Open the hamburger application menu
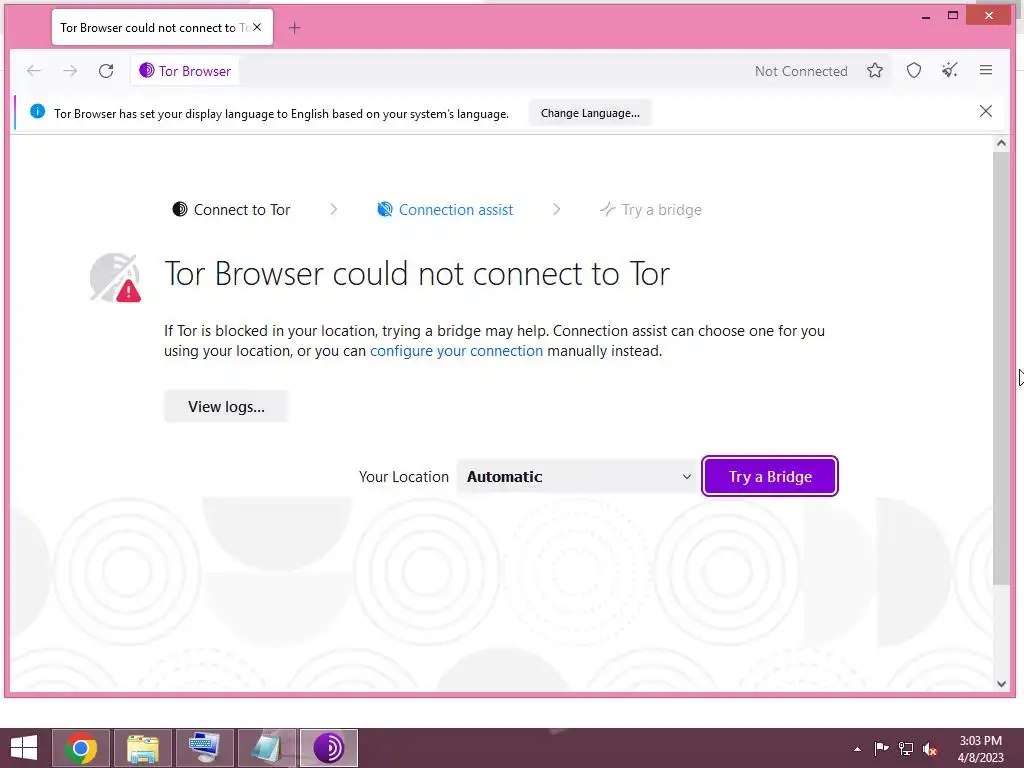Image resolution: width=1024 pixels, height=768 pixels. click(985, 71)
